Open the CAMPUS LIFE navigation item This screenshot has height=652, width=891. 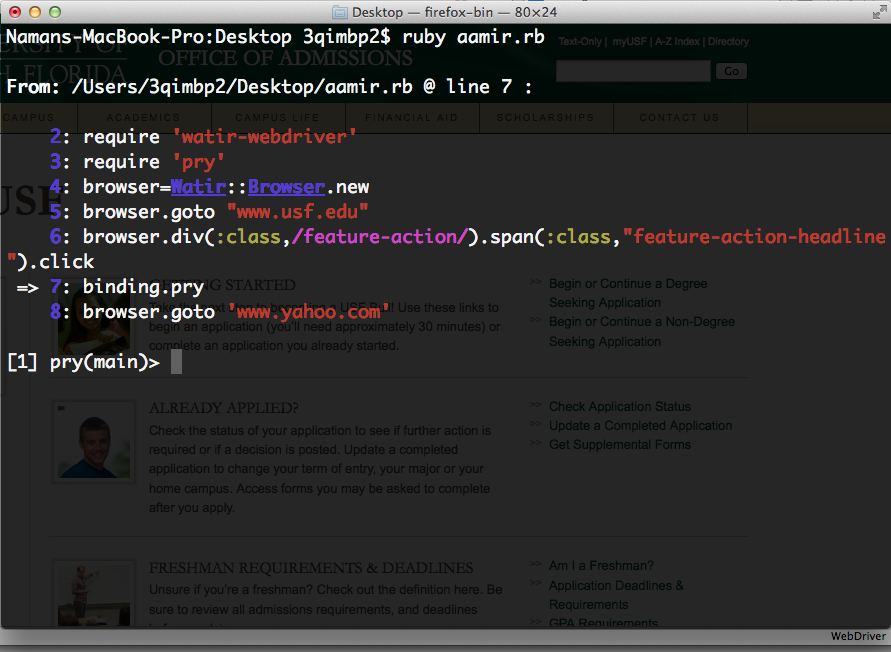(x=278, y=118)
